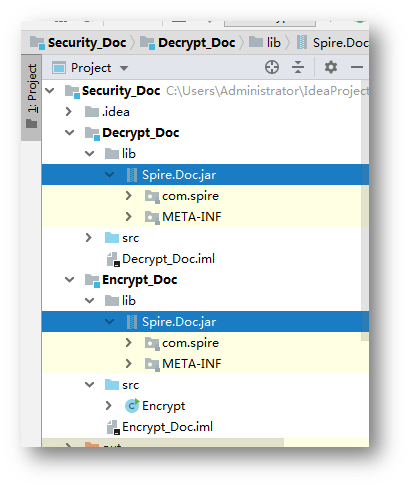Expand the .idea folder
This screenshot has width=411, height=489.
(69, 112)
